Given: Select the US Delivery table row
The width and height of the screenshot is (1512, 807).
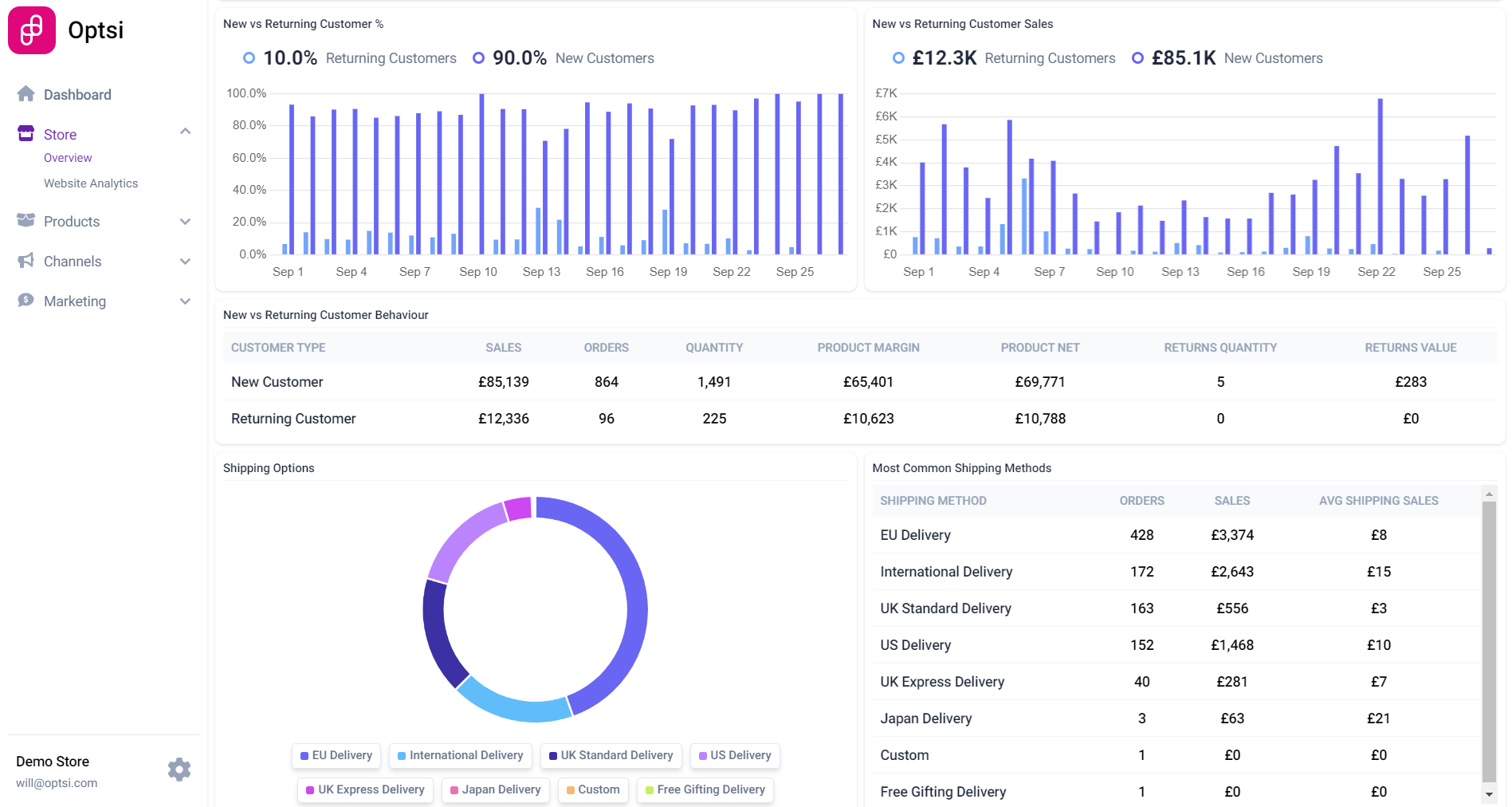Looking at the screenshot, I should [x=1176, y=645].
